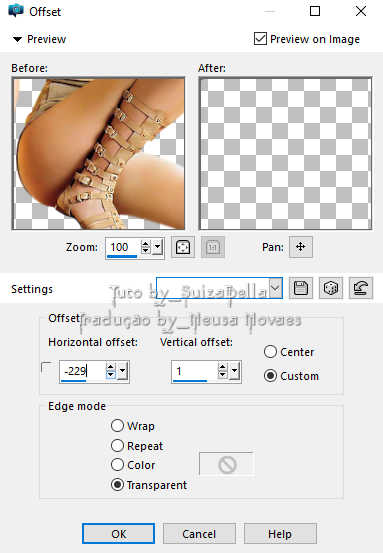The image size is (383, 553).
Task: Choose the Repeat edge mode option
Action: pyautogui.click(x=117, y=445)
